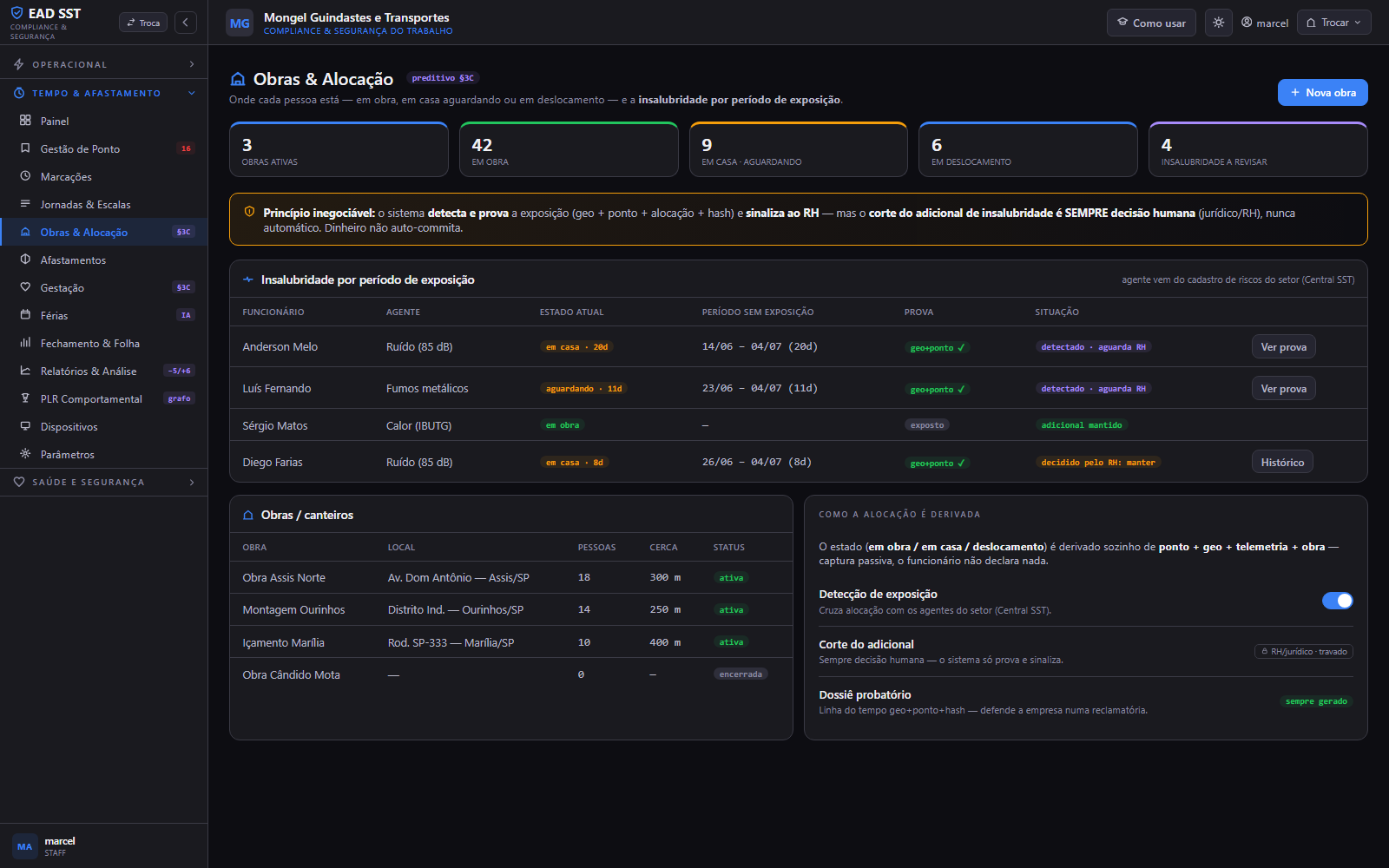
Task: Click the Gestação heart icon
Action: point(25,287)
